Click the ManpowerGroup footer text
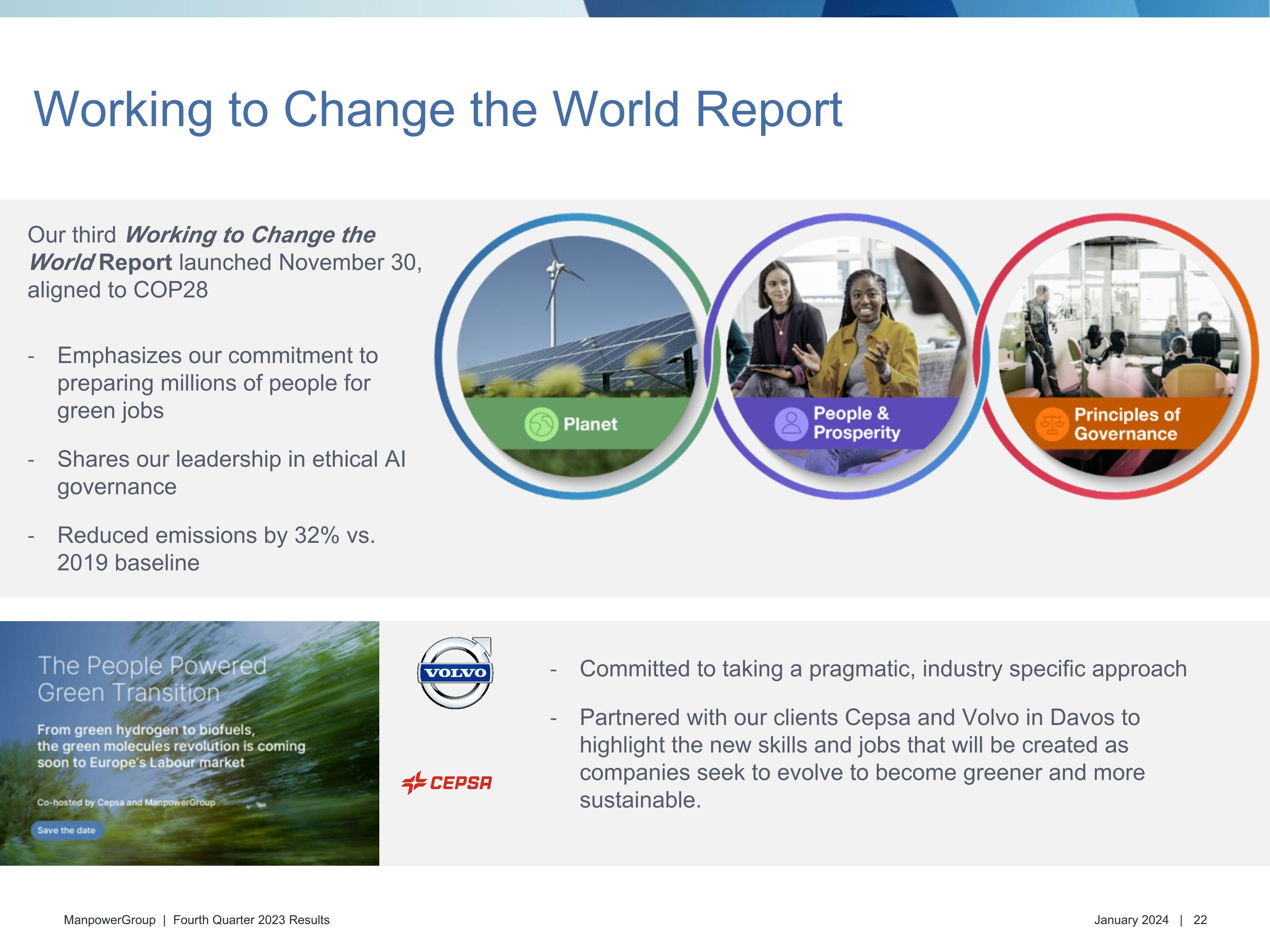Image resolution: width=1270 pixels, height=952 pixels. [109, 920]
